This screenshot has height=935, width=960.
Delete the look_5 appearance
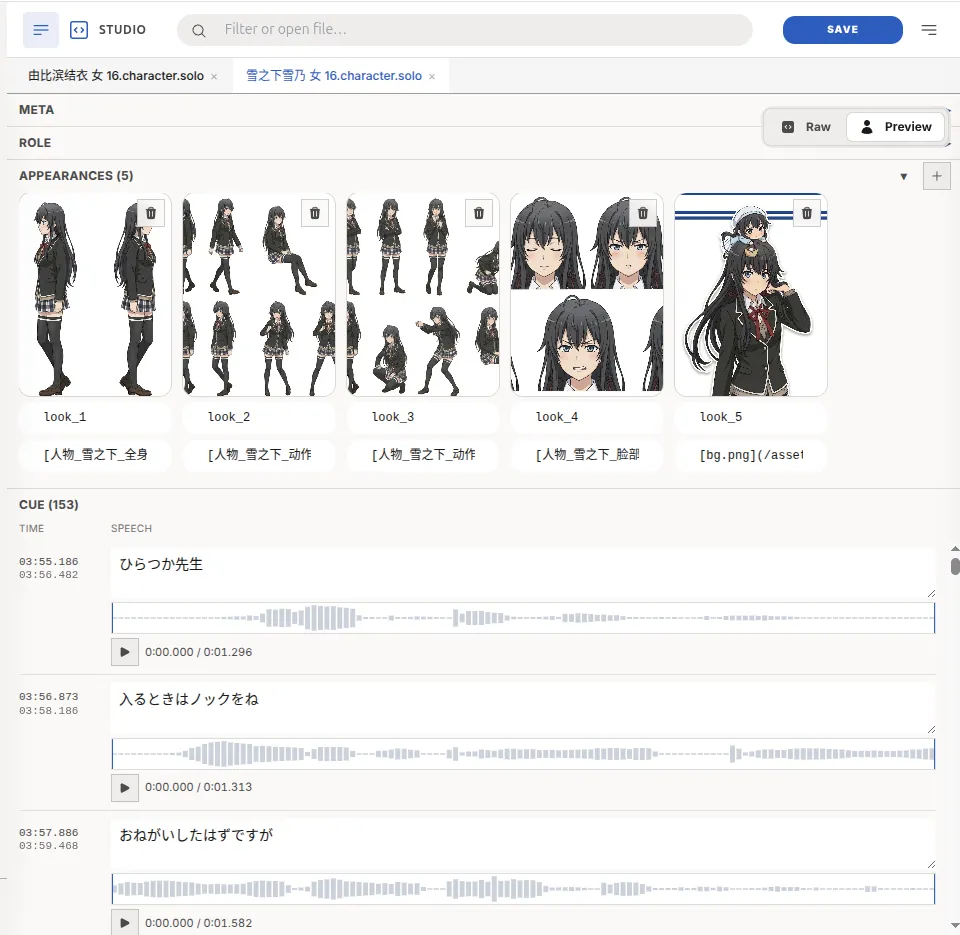click(807, 213)
